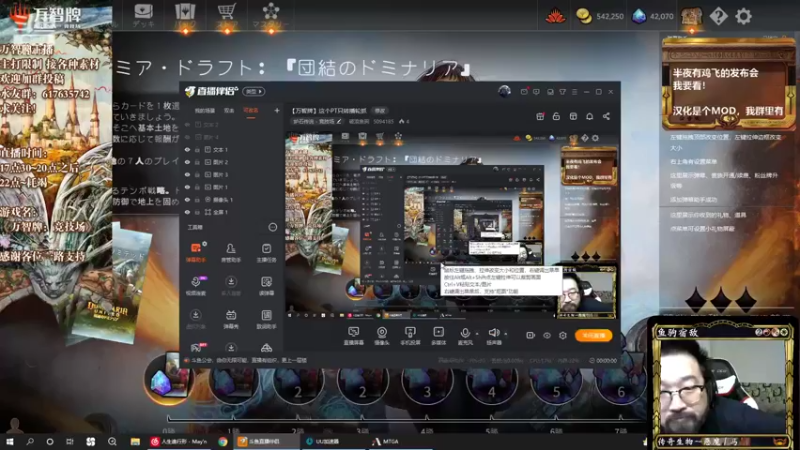Open the user avatar in companion title bar
Screen dimensions: 800x450
505,91
